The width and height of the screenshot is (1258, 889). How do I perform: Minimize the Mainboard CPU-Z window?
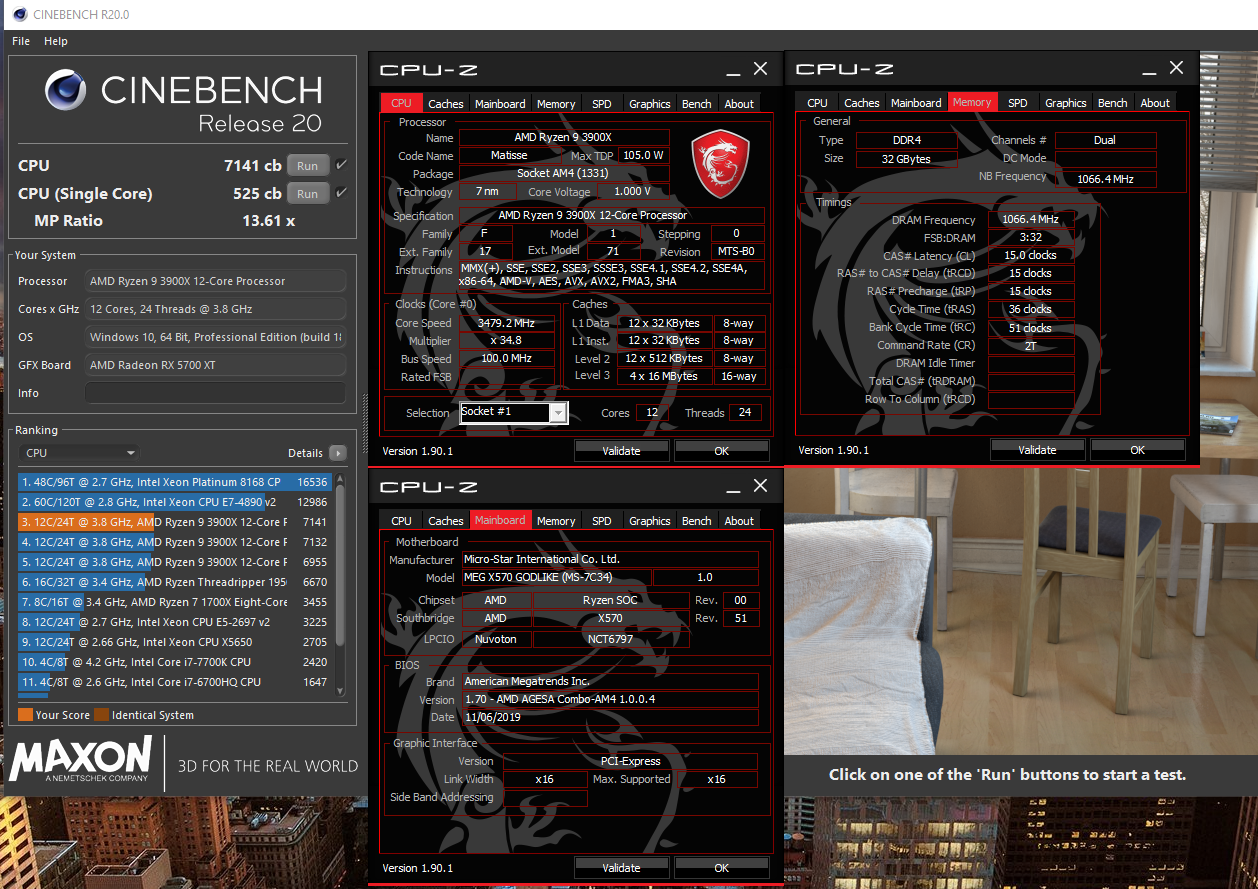(x=734, y=490)
